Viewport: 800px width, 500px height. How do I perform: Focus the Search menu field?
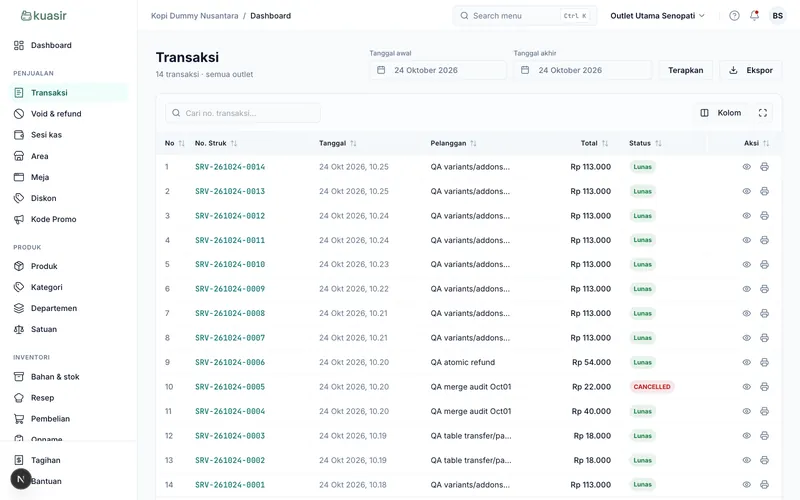tap(524, 16)
